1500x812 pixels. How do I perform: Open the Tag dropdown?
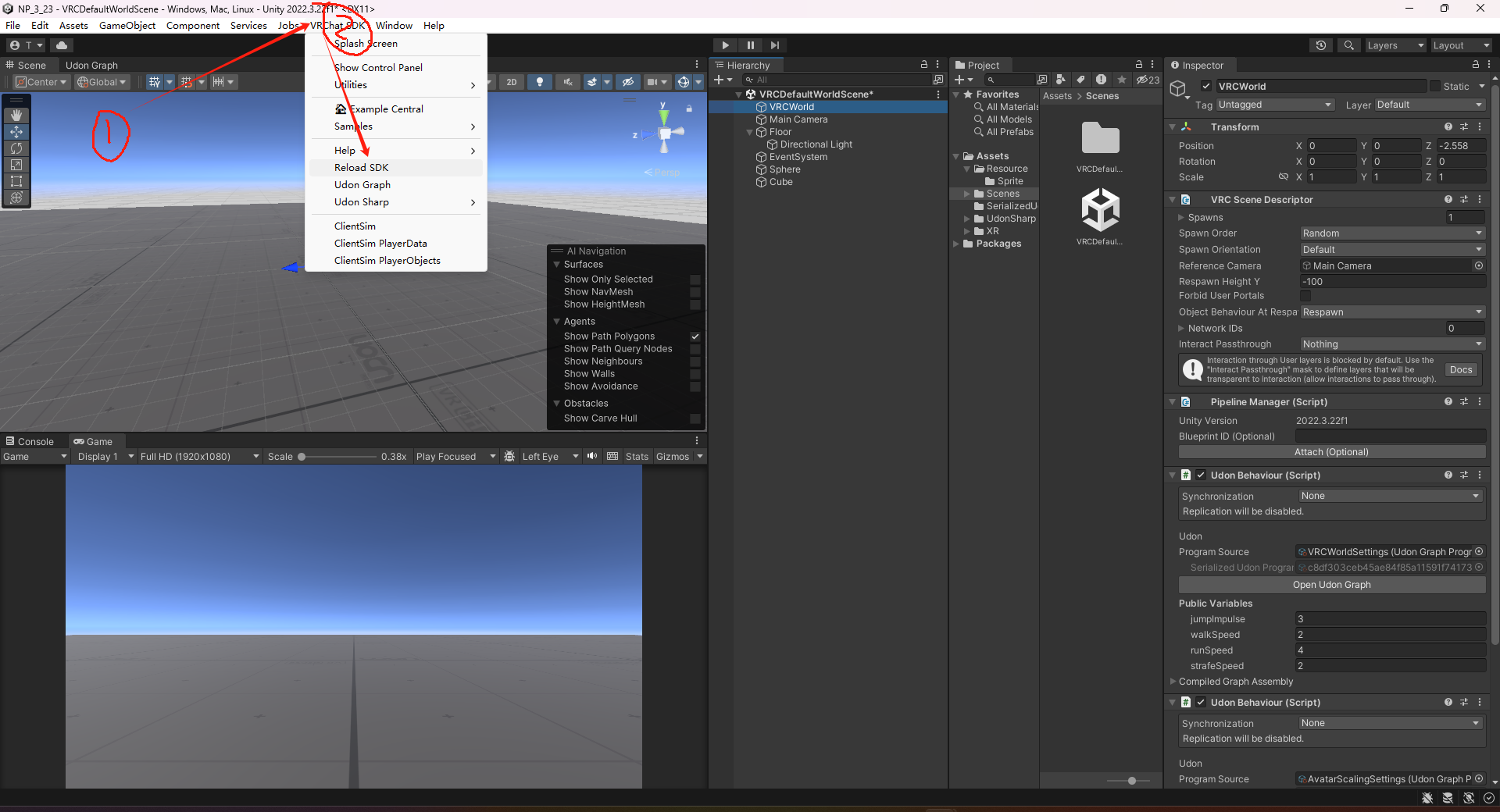click(1275, 105)
